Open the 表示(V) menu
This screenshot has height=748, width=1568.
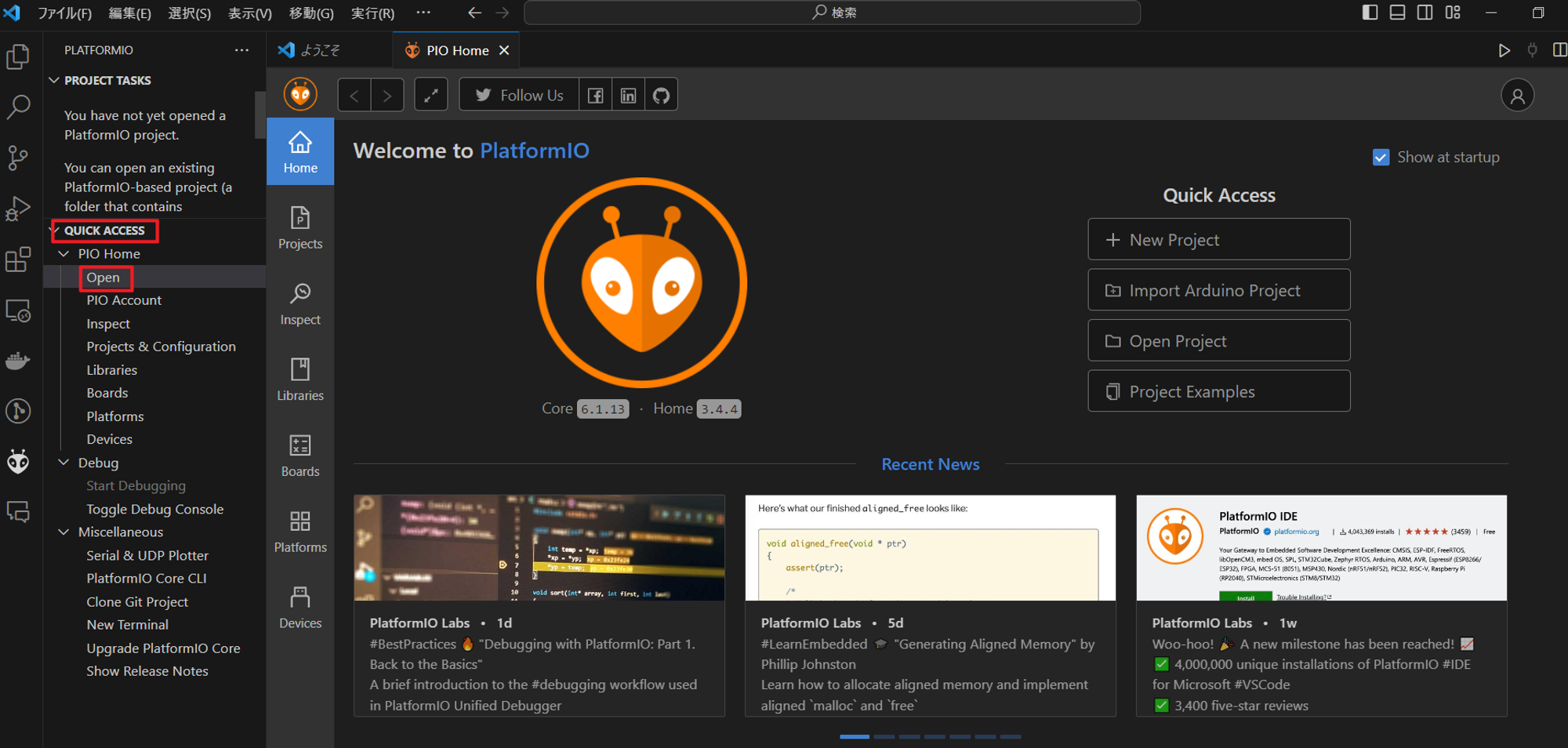pos(249,13)
